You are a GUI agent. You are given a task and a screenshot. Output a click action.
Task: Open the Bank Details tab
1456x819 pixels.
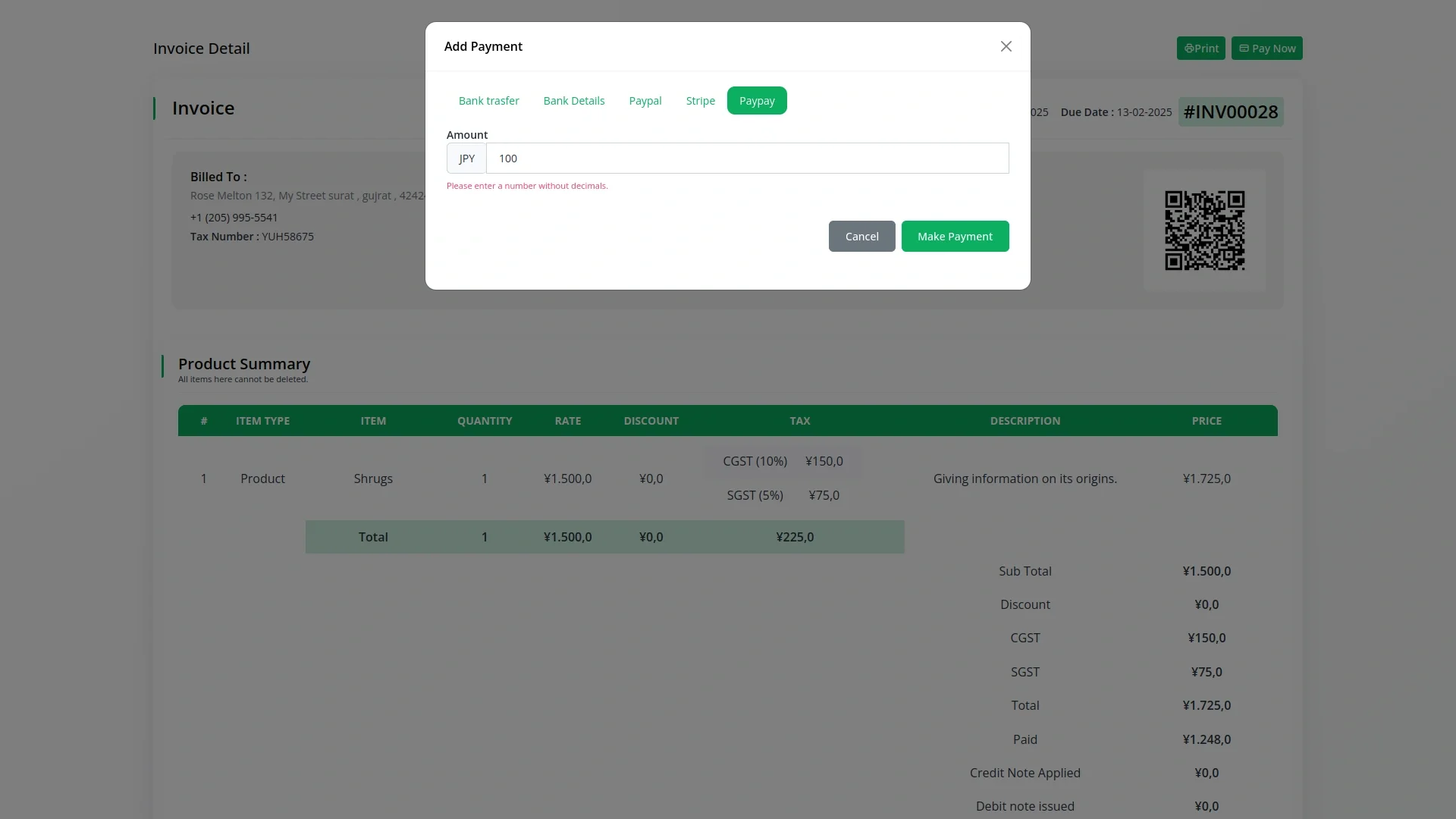click(x=573, y=101)
